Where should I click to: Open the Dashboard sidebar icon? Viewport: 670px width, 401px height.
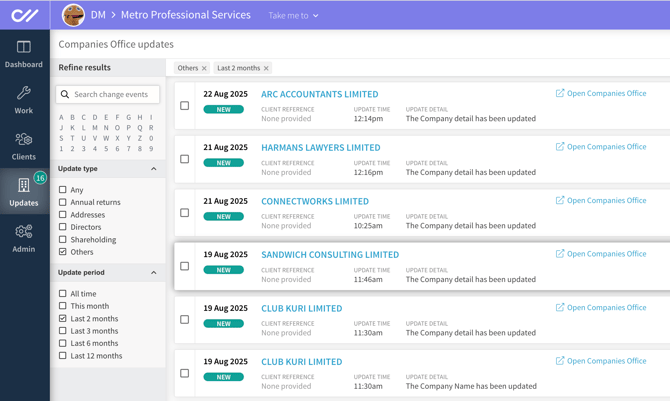24,47
